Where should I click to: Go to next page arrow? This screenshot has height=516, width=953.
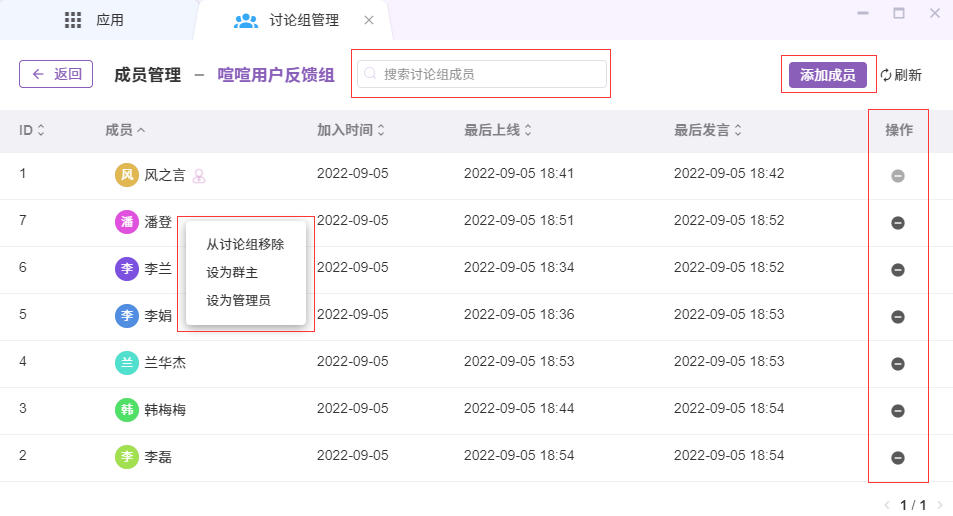940,505
